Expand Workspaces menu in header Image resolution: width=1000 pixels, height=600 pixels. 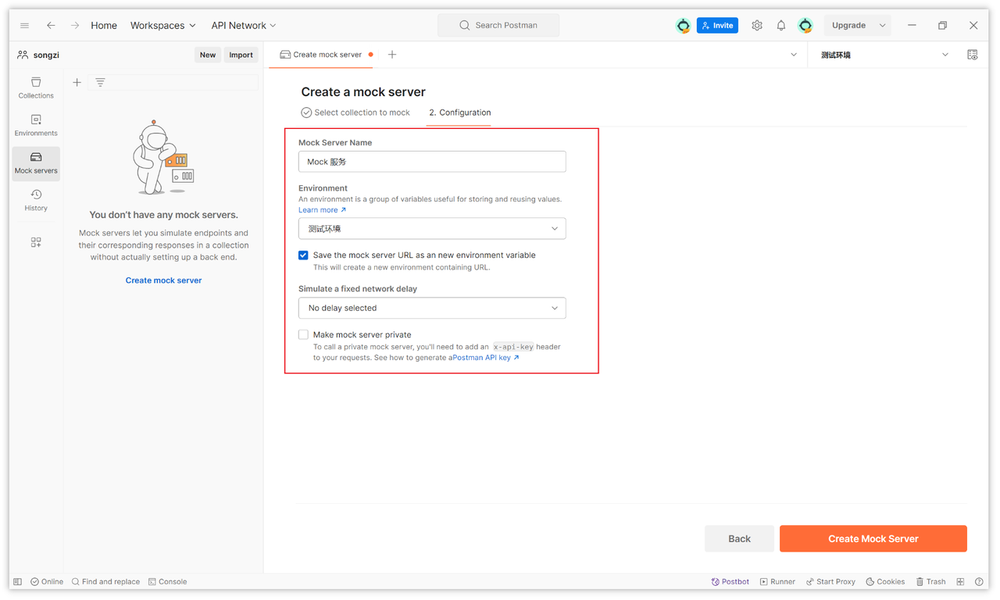coord(162,25)
